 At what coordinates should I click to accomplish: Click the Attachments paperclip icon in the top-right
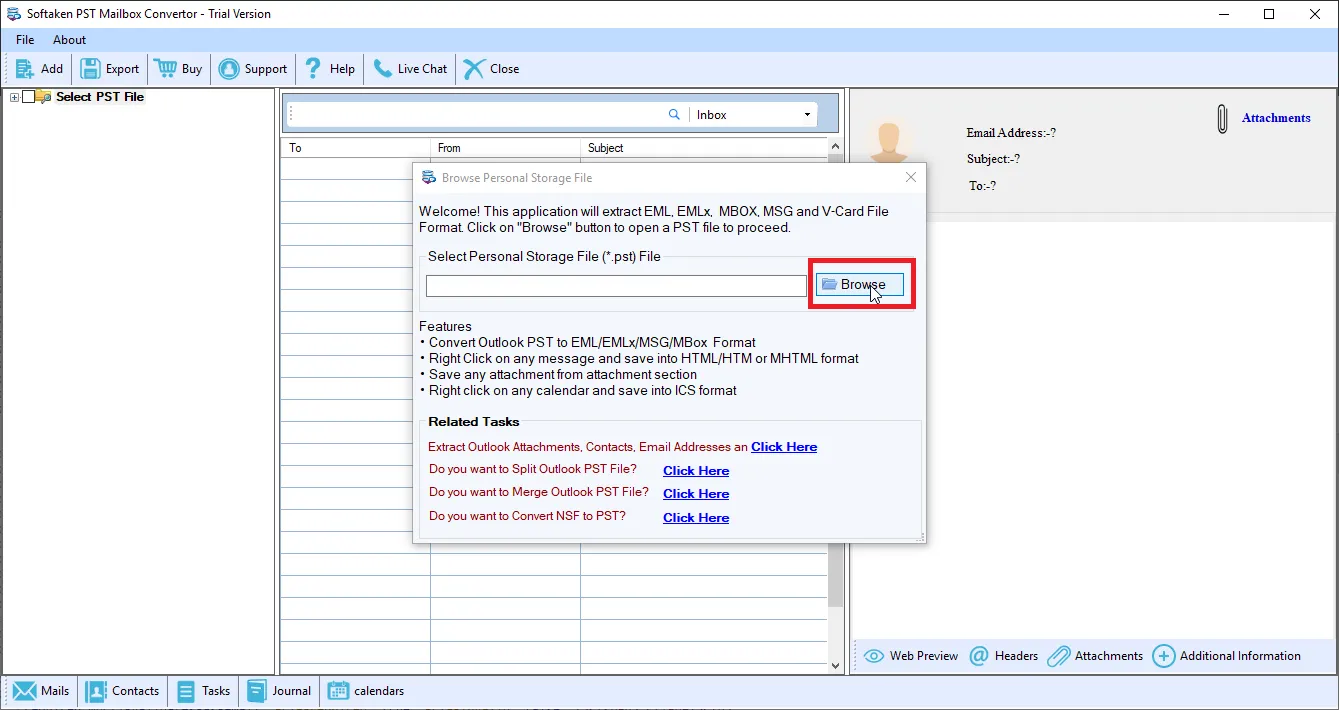[1222, 118]
